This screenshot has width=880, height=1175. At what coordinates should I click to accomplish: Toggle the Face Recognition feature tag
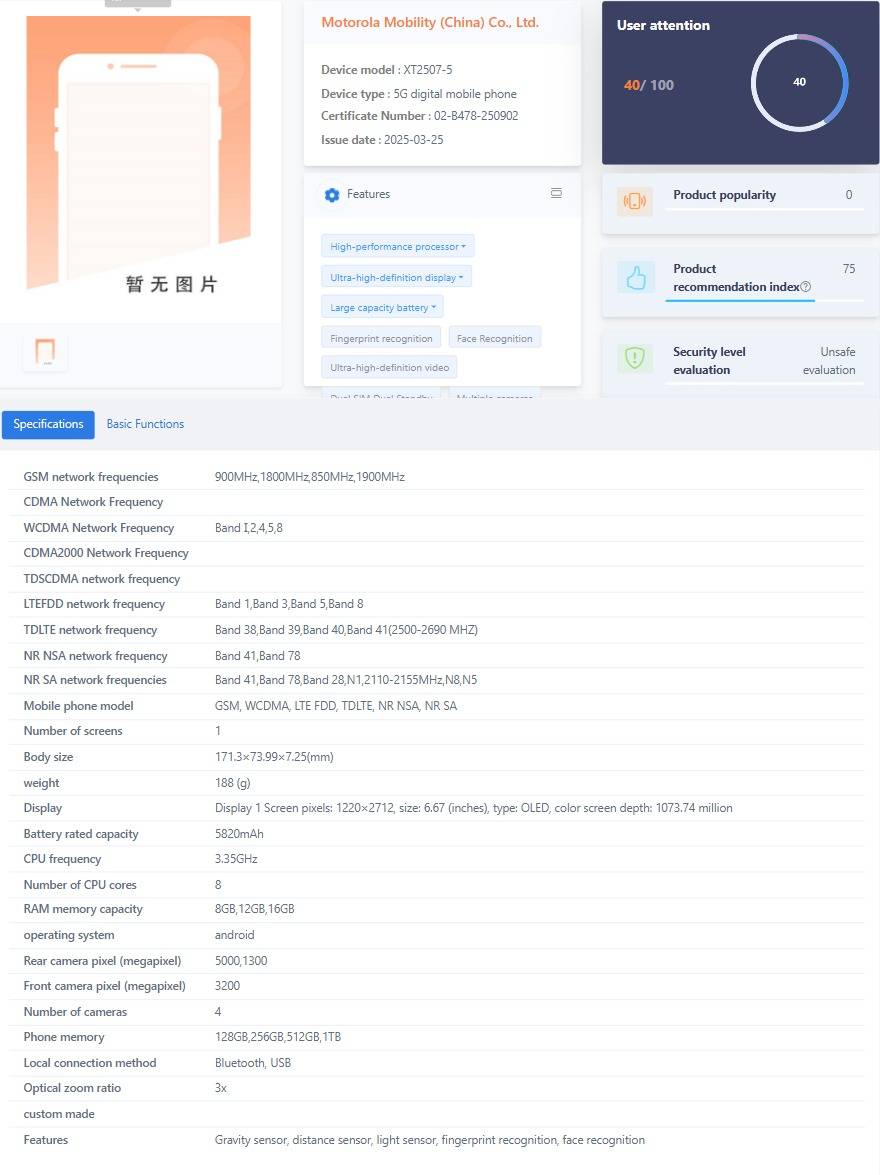click(x=494, y=339)
